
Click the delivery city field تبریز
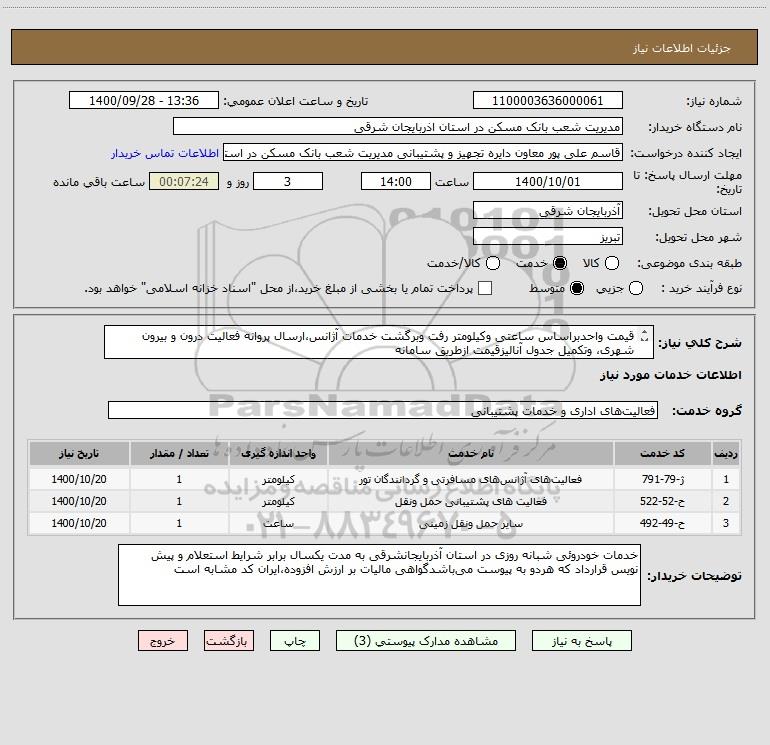tap(548, 237)
